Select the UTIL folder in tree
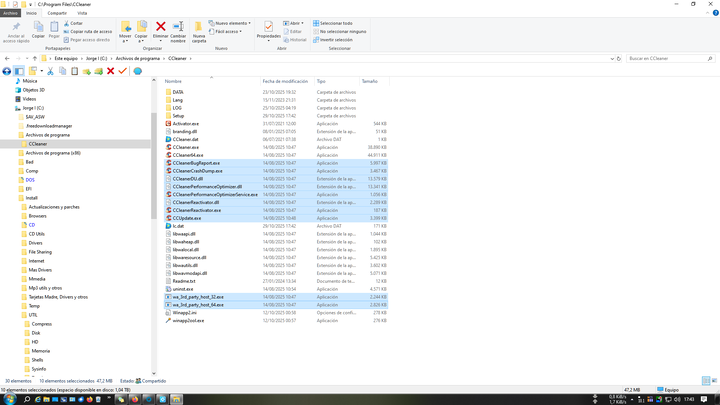This screenshot has width=720, height=405. [33, 315]
